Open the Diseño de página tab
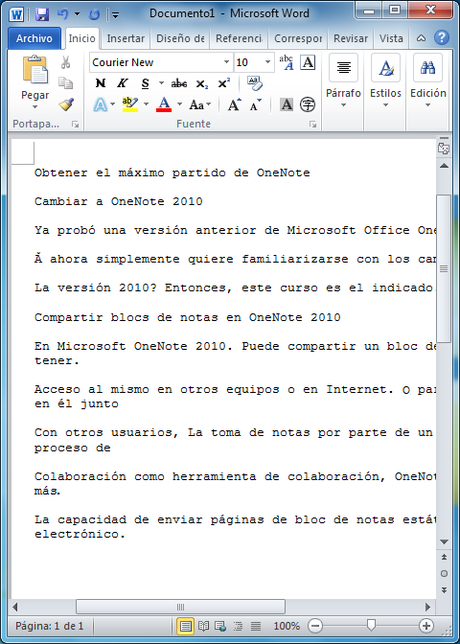The width and height of the screenshot is (460, 644). point(180,39)
